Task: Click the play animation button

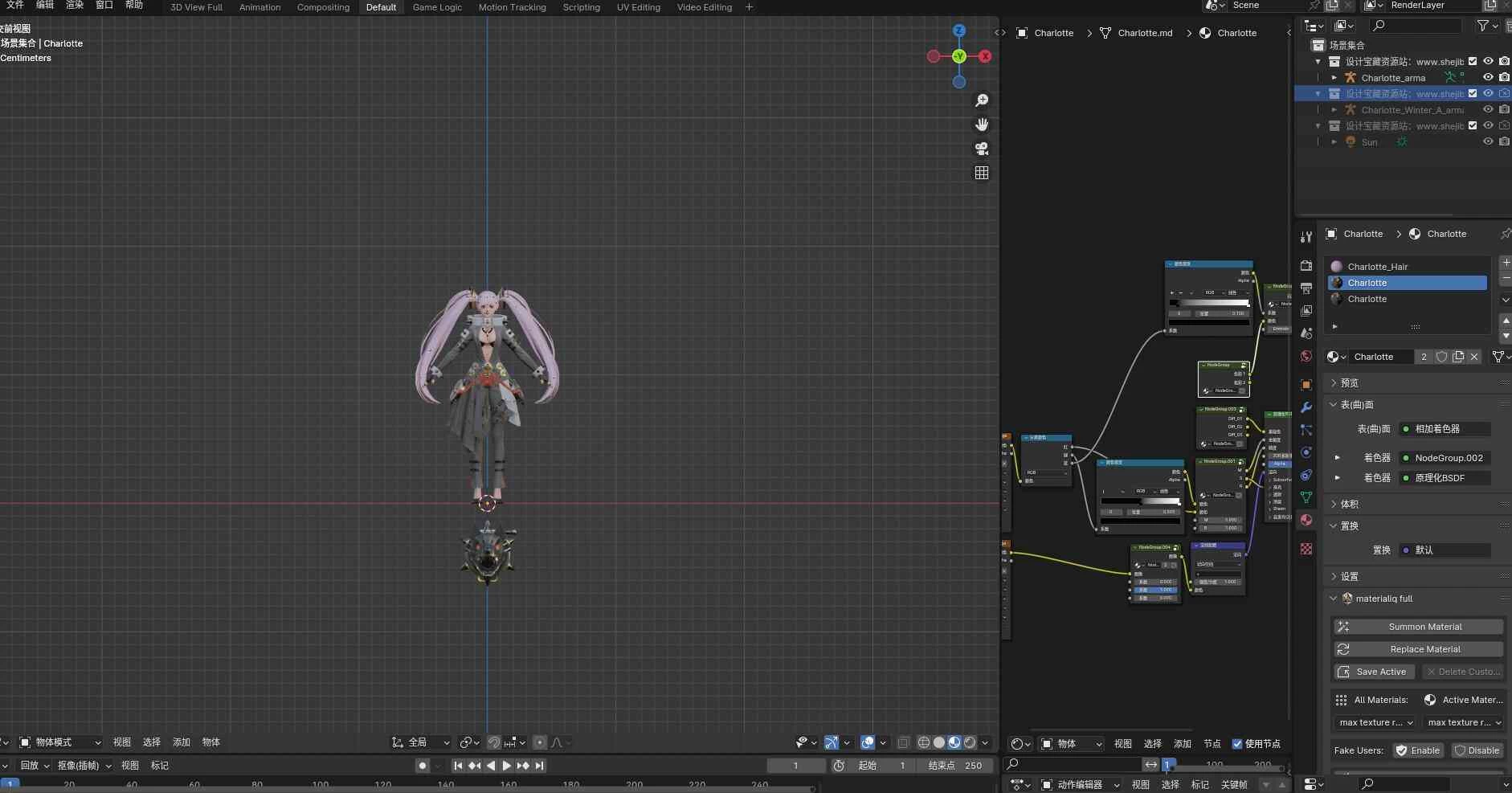Action: pos(507,766)
